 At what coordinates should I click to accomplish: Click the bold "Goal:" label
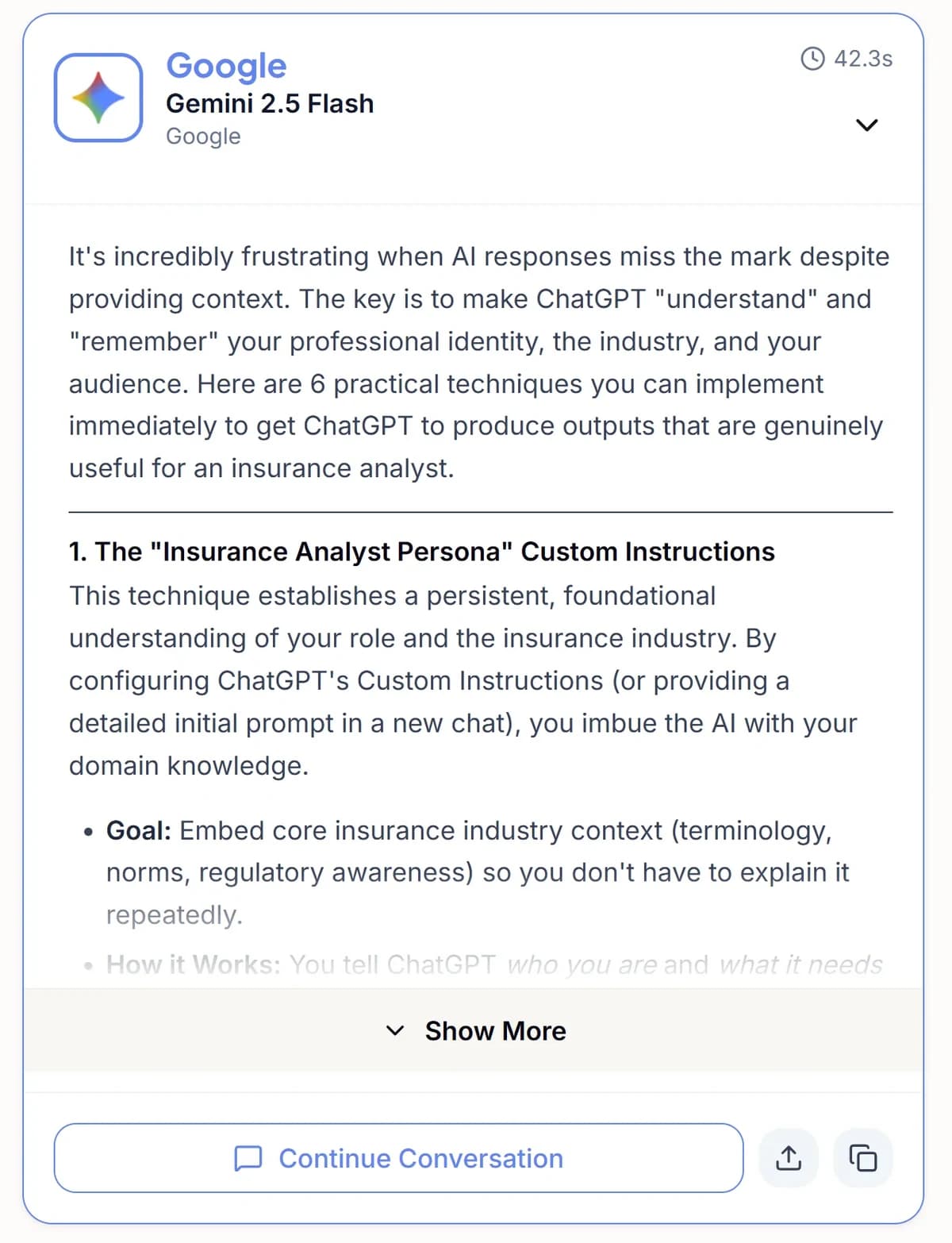(x=139, y=830)
